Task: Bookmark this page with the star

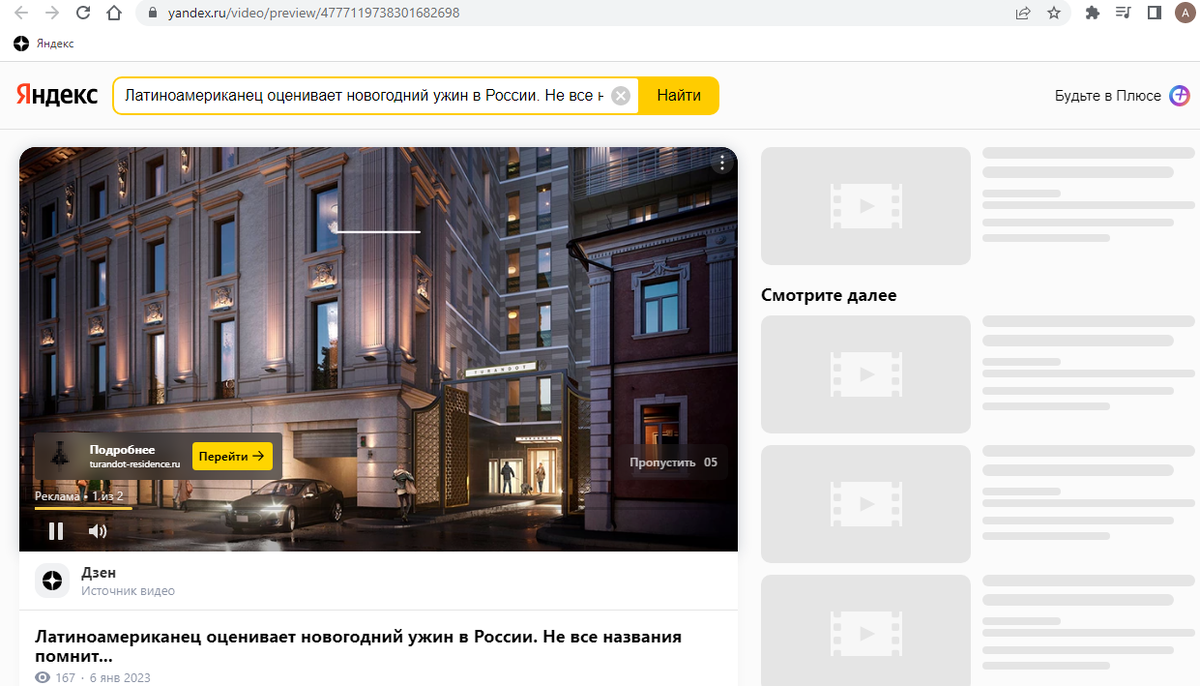Action: point(1053,14)
